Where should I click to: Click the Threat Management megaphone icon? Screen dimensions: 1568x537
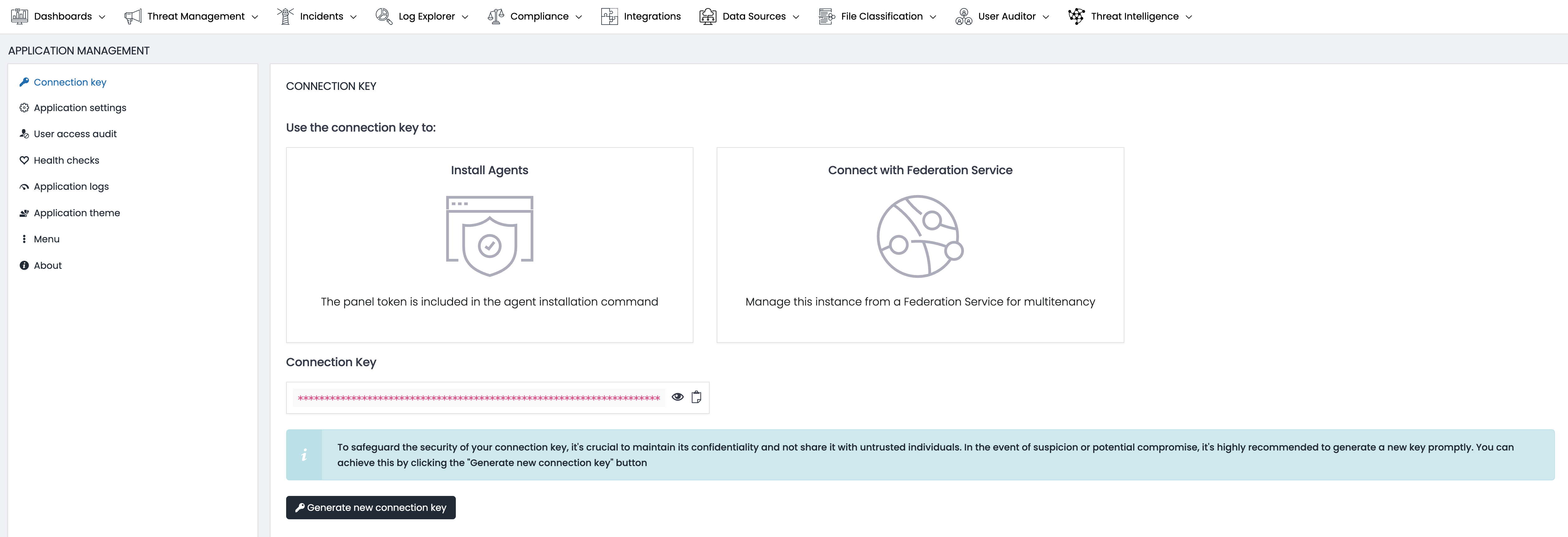[x=133, y=16]
